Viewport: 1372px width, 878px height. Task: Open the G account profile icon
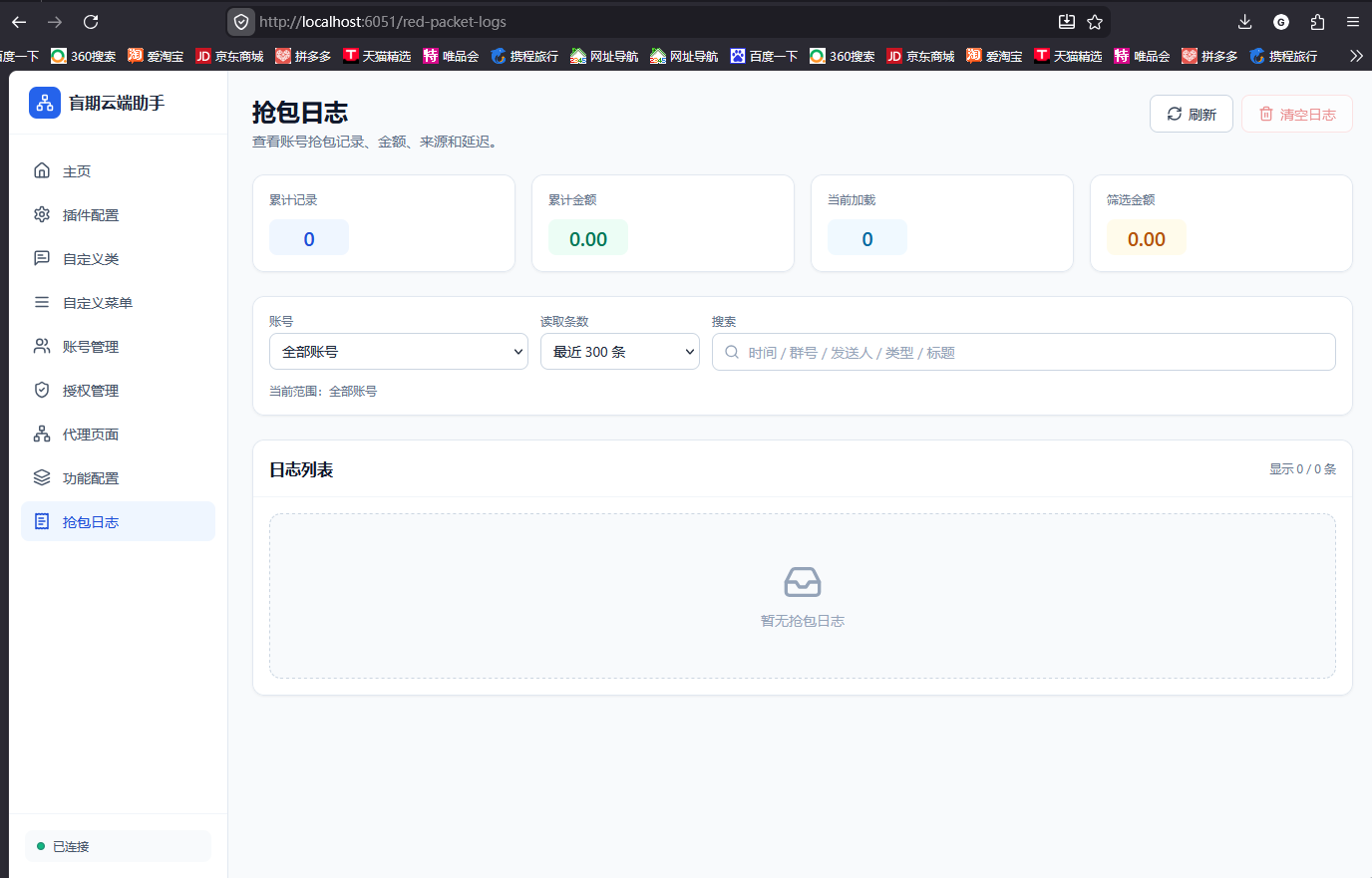click(1281, 22)
